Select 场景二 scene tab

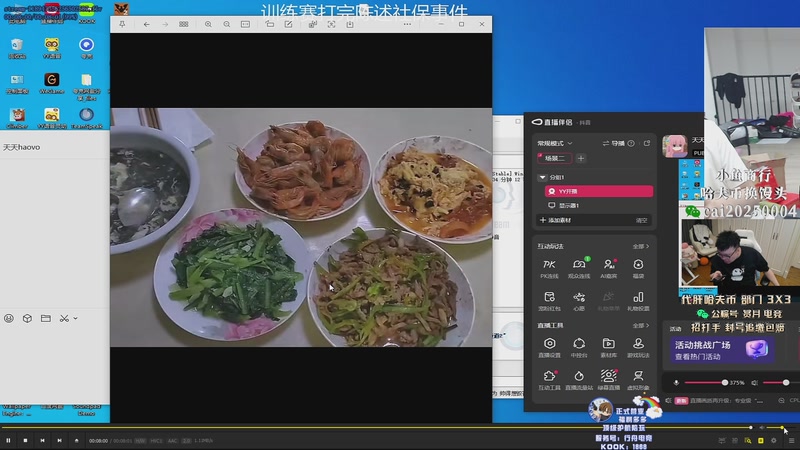tap(554, 158)
